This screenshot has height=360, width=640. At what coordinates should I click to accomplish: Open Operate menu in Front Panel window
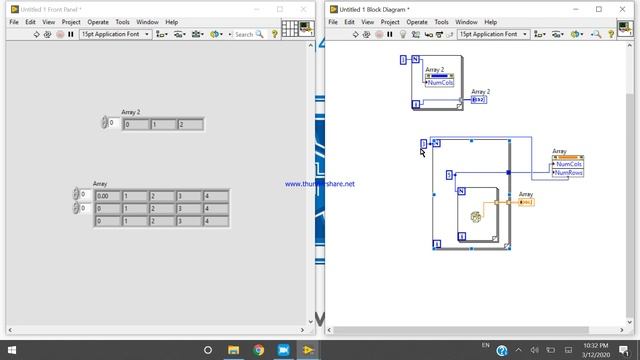pyautogui.click(x=98, y=22)
